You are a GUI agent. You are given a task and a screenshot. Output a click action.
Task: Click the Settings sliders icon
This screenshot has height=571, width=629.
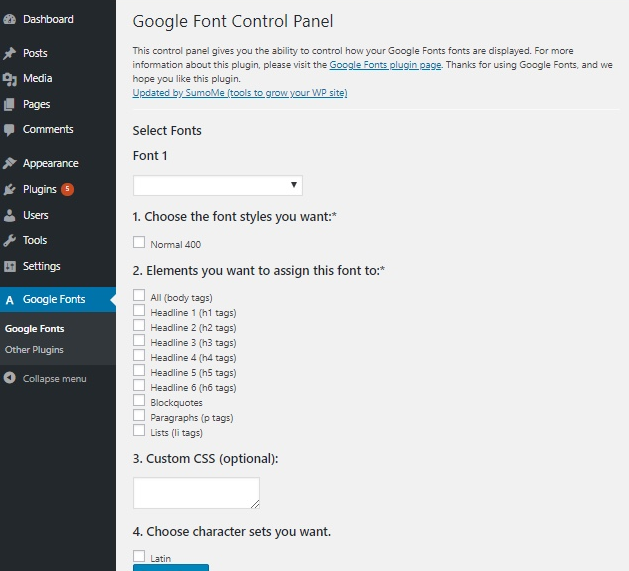9,266
